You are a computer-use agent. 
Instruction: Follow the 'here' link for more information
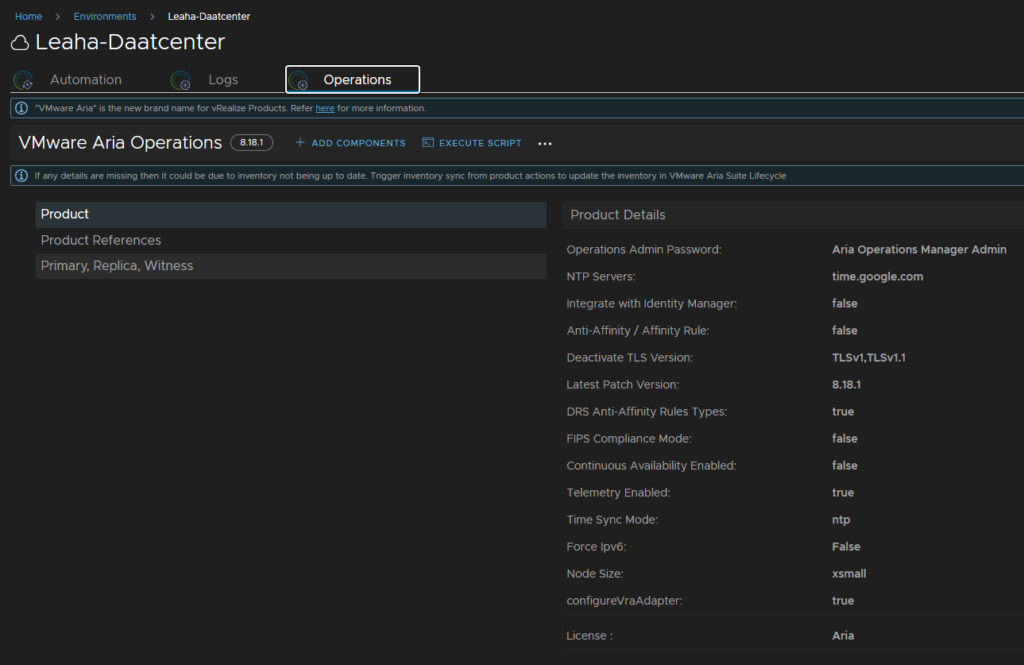(325, 108)
